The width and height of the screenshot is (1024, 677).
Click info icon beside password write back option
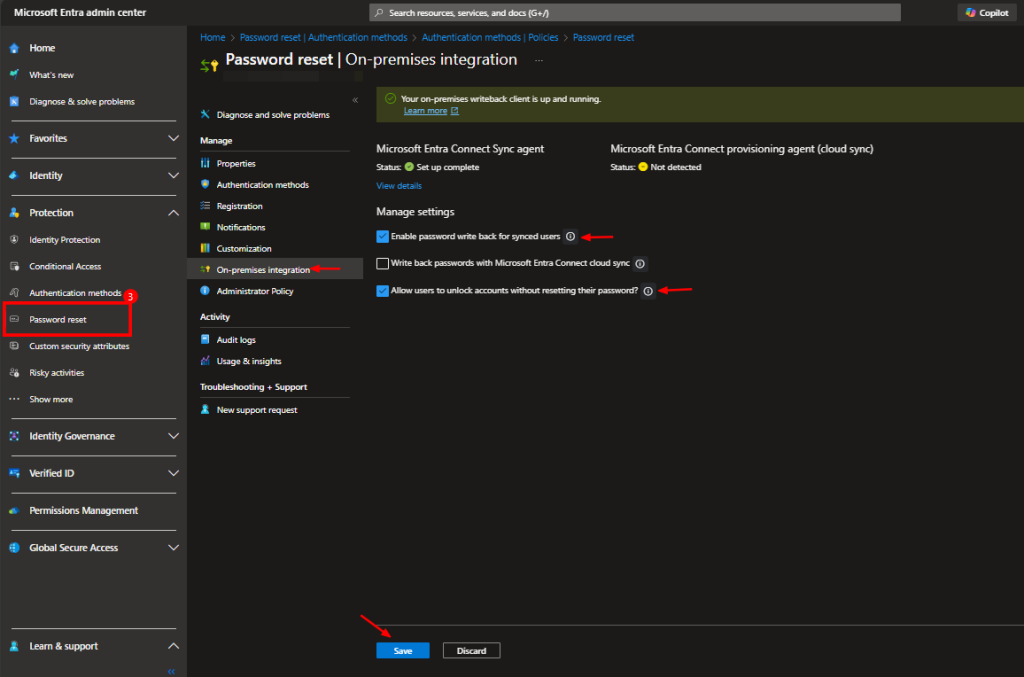point(570,237)
